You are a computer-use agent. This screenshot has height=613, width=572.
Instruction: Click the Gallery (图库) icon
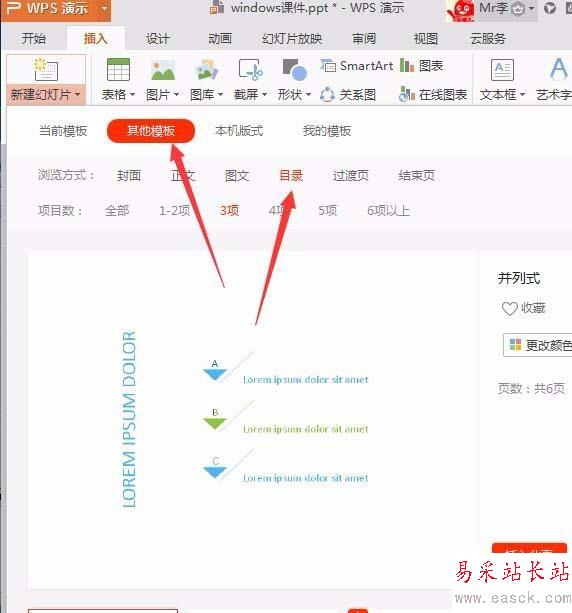click(x=206, y=70)
